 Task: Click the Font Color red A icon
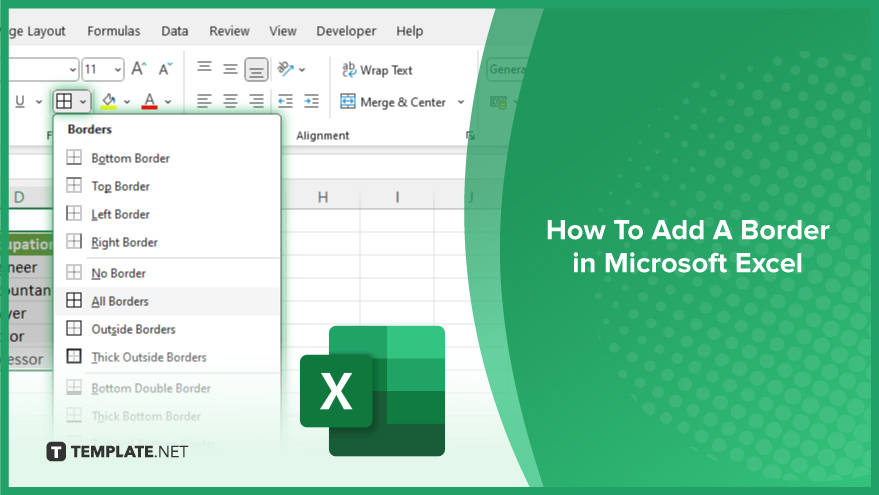(x=149, y=101)
